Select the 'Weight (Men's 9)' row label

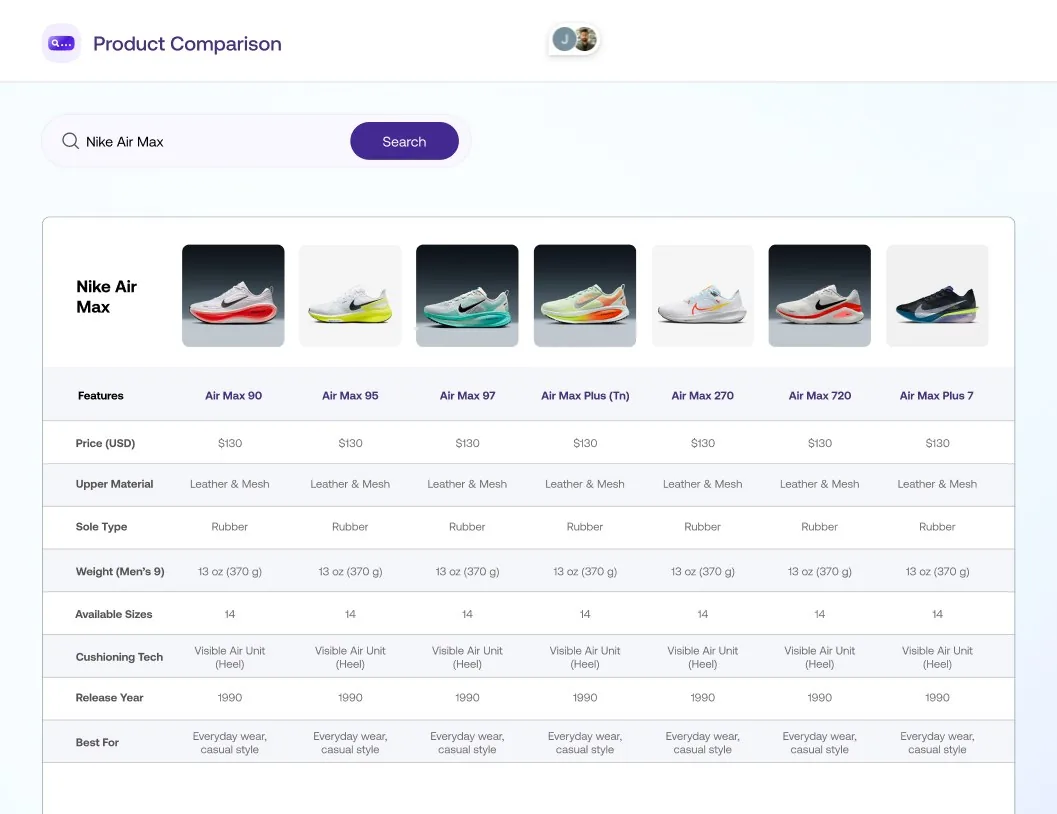pos(120,571)
